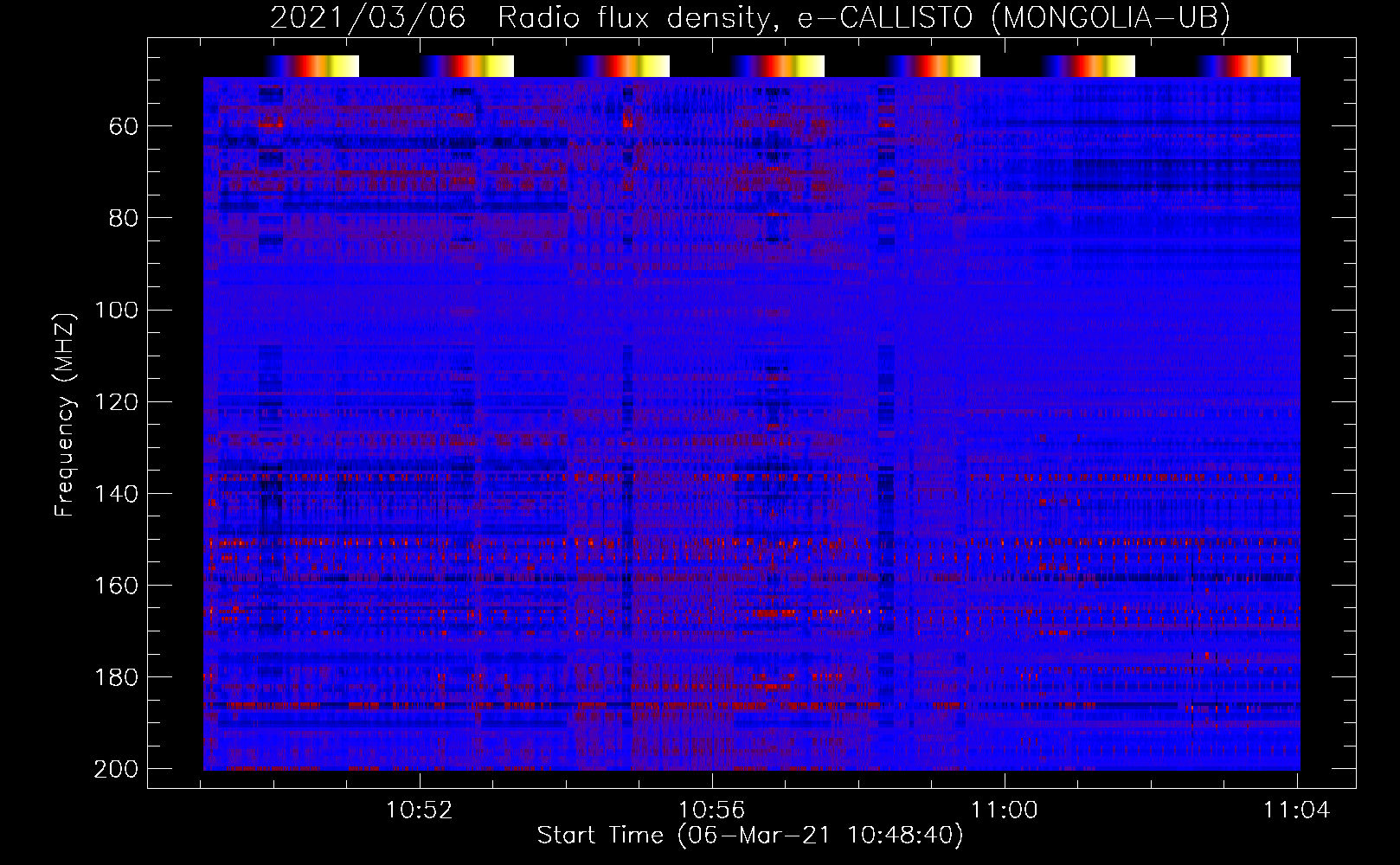Select the Frequency (MHZ) axis label
1400x865 pixels.
point(65,414)
